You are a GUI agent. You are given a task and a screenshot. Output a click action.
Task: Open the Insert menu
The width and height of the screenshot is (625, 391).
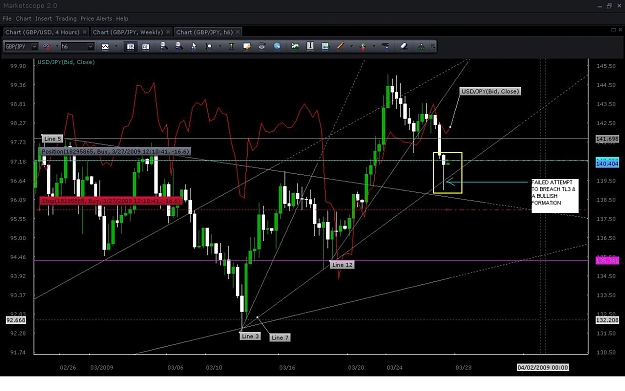pyautogui.click(x=43, y=19)
